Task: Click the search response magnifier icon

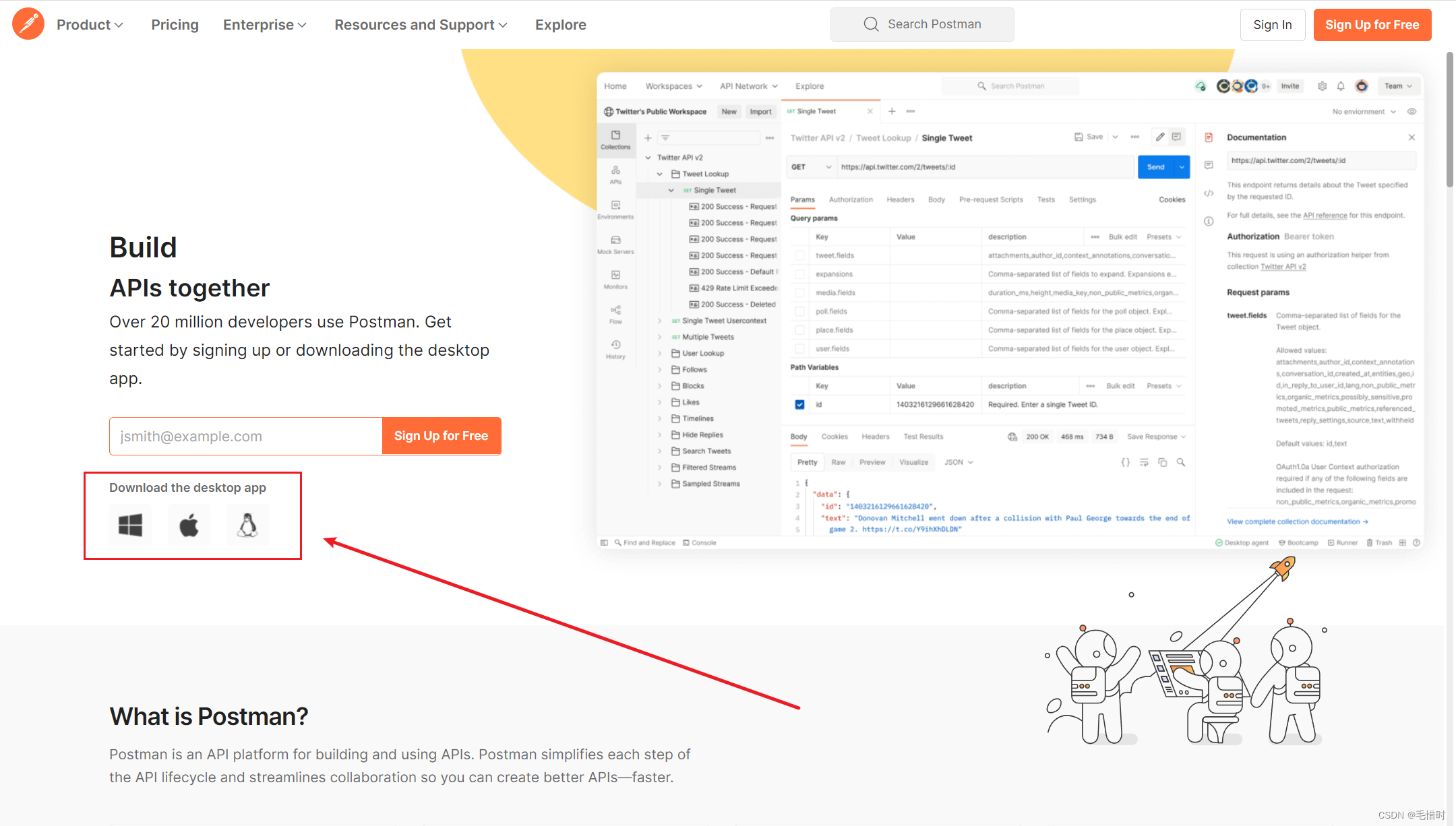Action: 1181,462
